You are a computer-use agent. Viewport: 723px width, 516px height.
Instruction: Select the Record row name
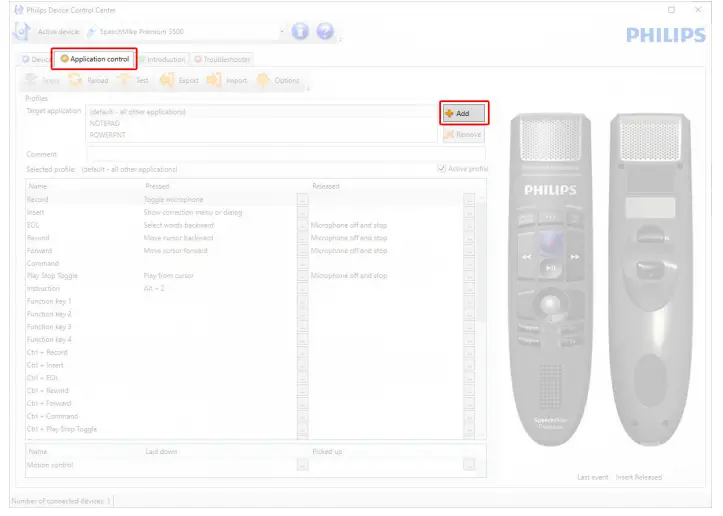37,200
